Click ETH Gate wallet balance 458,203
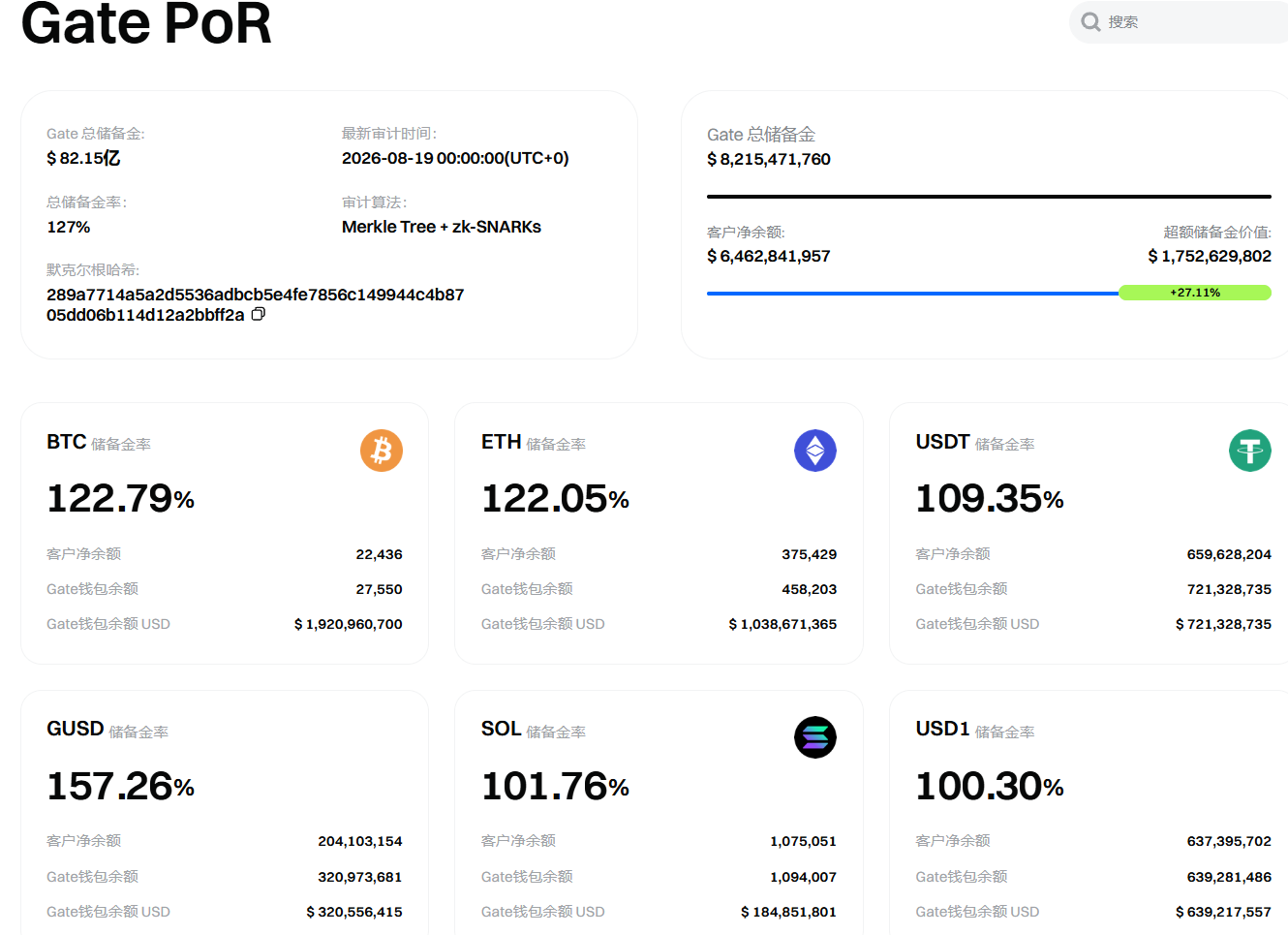The image size is (1288, 935). click(x=810, y=589)
